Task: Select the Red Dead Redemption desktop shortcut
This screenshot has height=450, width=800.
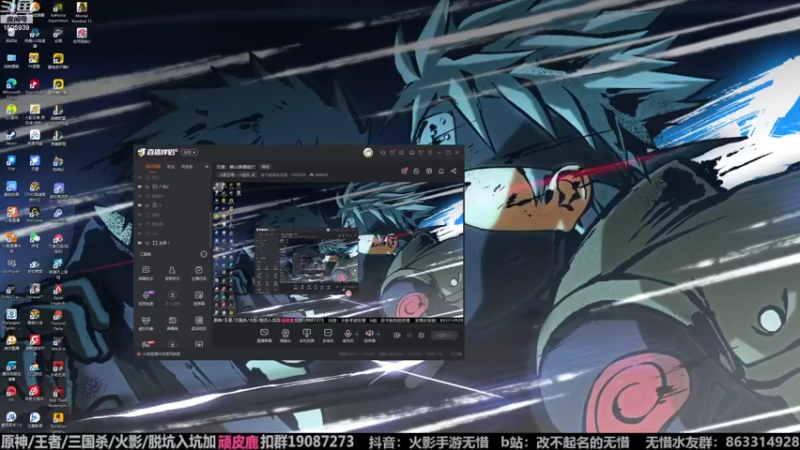Action: tap(58, 396)
